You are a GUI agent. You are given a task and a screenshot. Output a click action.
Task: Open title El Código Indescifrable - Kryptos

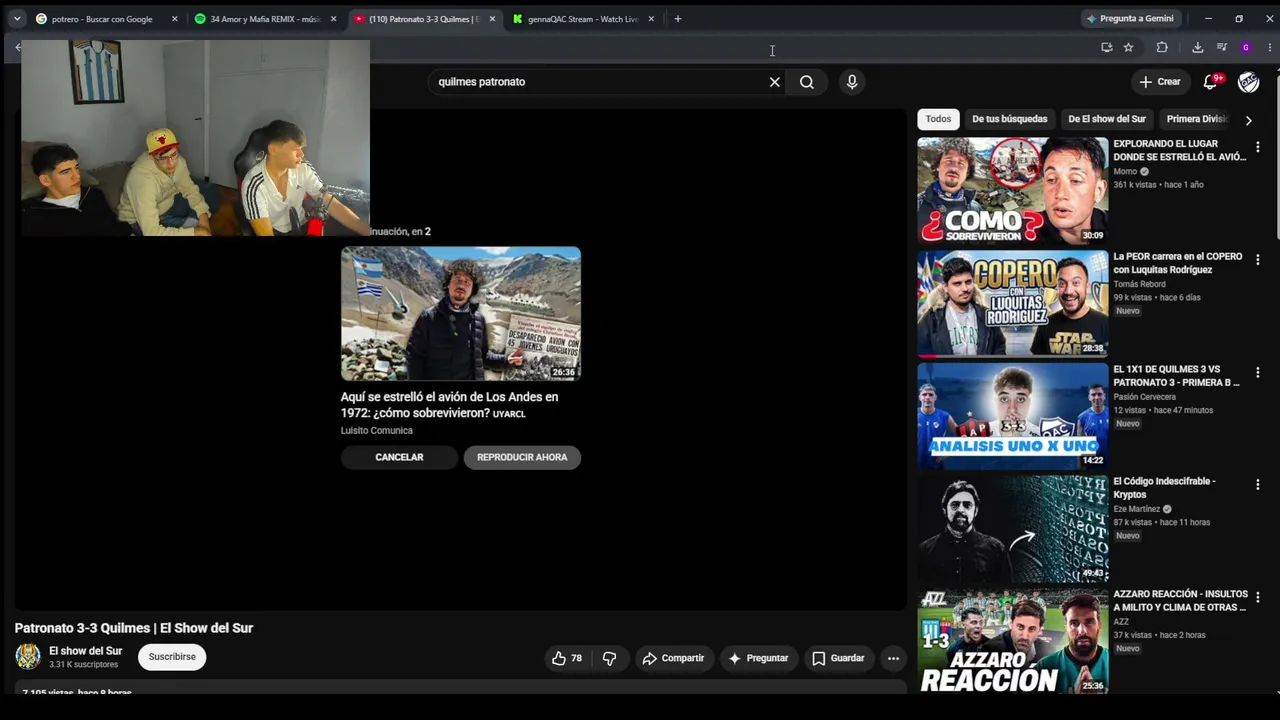(x=1165, y=488)
